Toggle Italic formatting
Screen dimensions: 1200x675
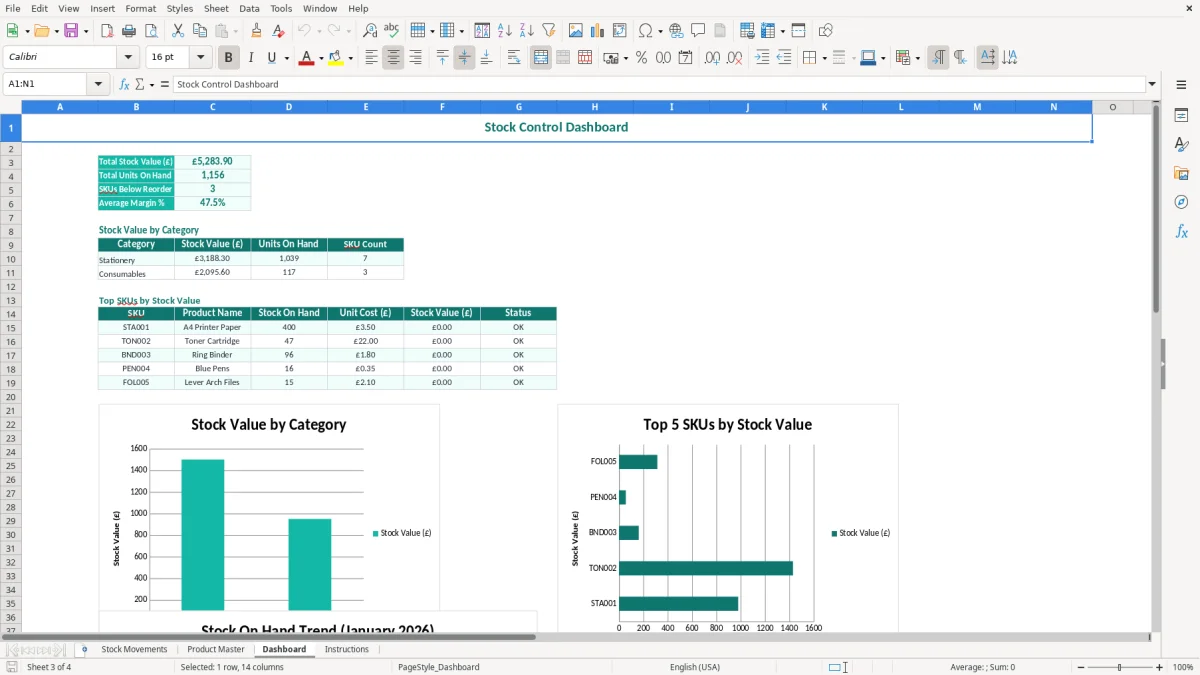pos(251,58)
